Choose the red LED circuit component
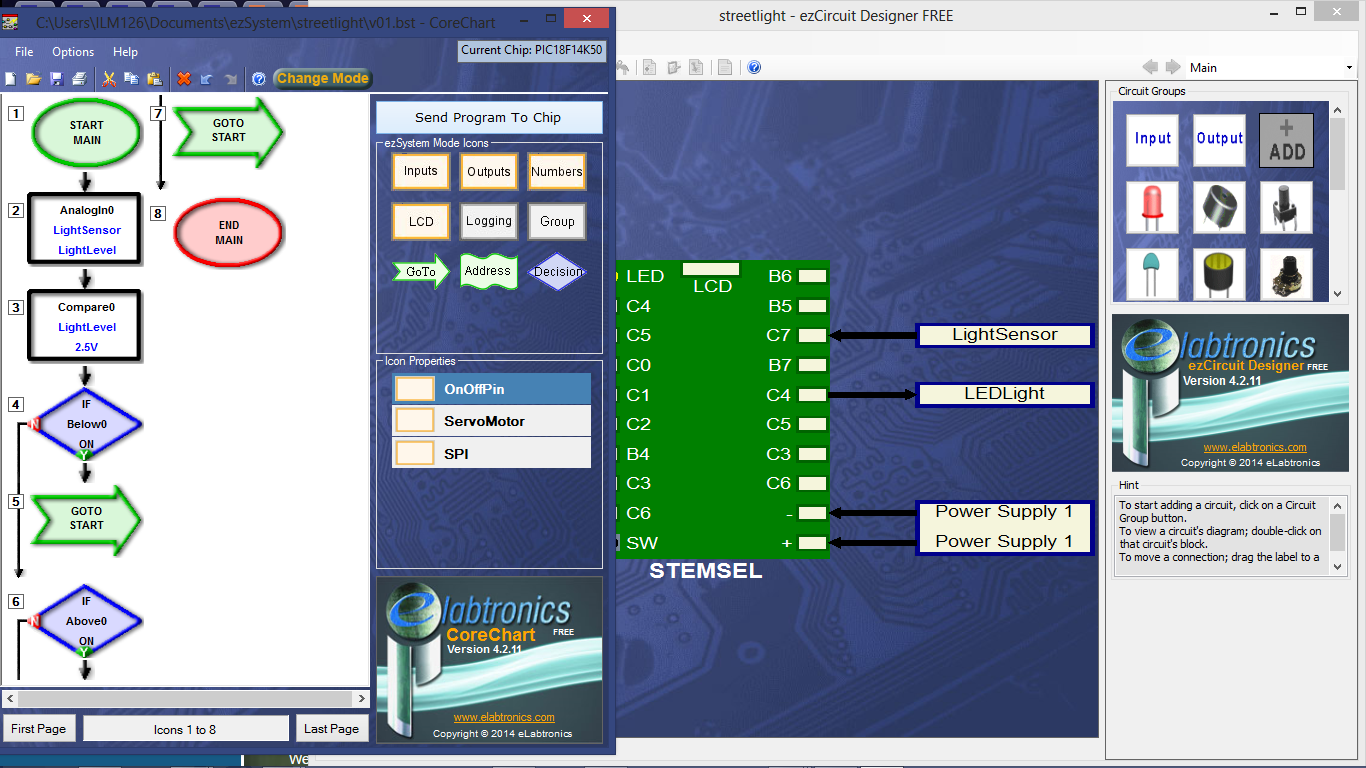1366x768 pixels. [1152, 207]
